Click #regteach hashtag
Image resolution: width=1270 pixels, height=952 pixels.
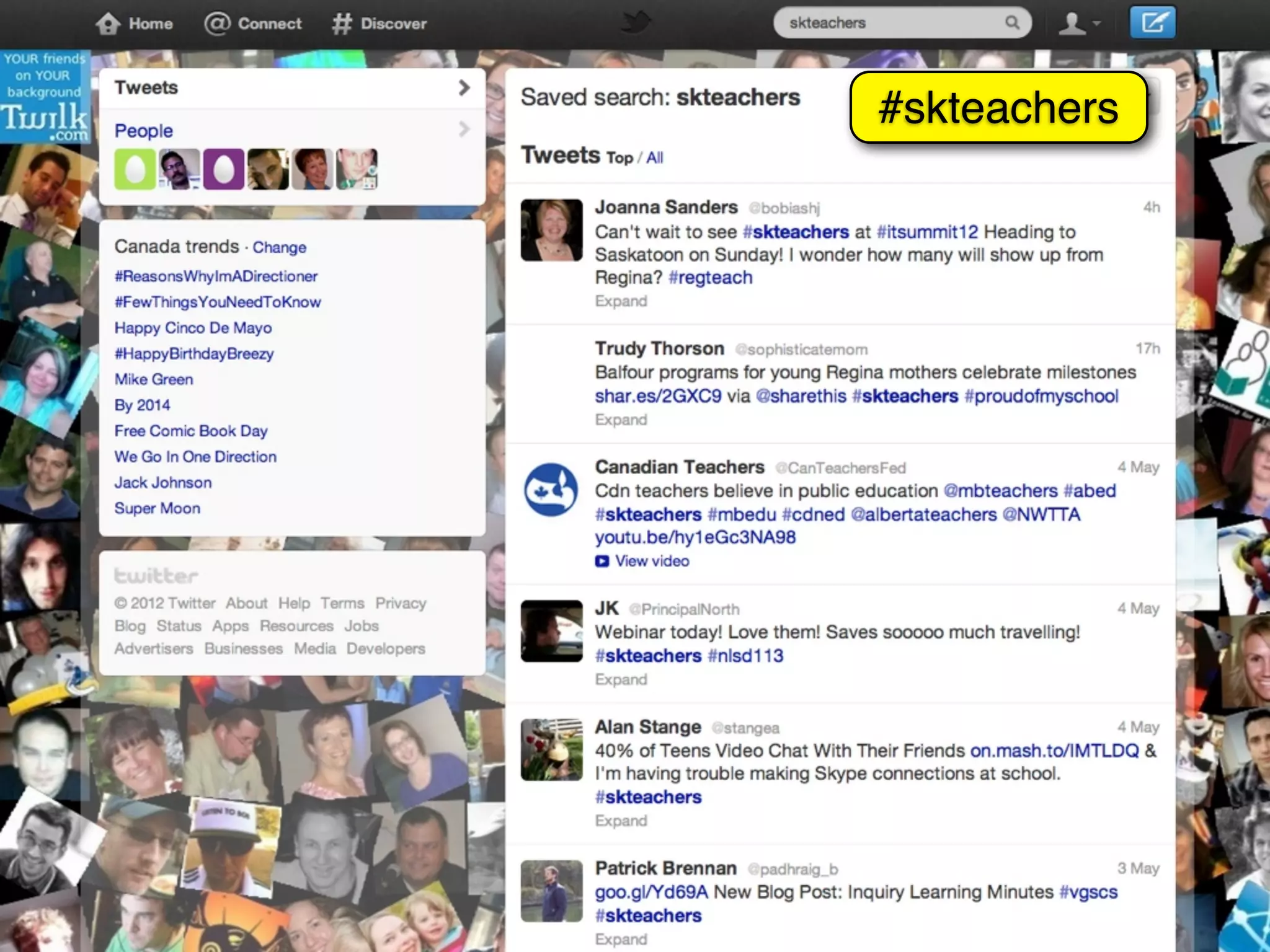tap(711, 278)
